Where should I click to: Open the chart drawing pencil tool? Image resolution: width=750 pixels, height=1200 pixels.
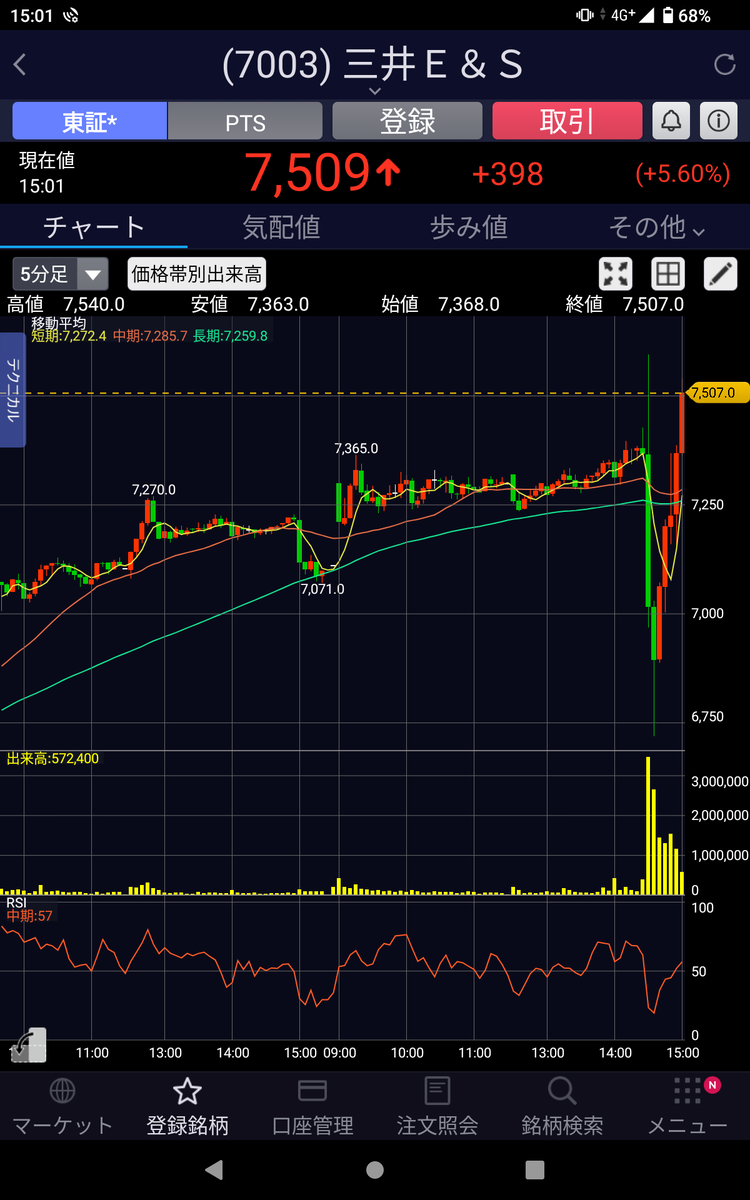pyautogui.click(x=720, y=274)
